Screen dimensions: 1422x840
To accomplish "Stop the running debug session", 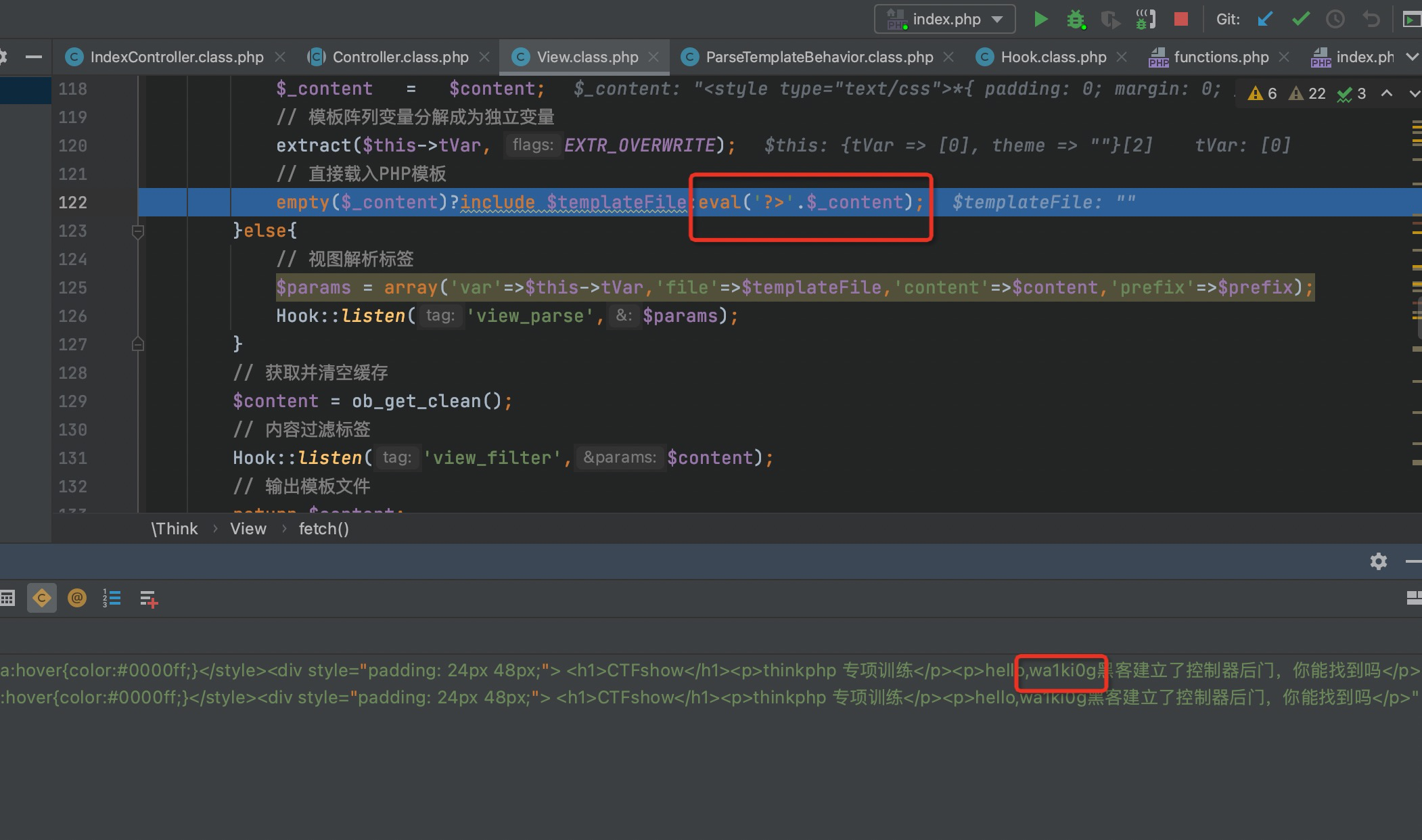I will [1181, 19].
